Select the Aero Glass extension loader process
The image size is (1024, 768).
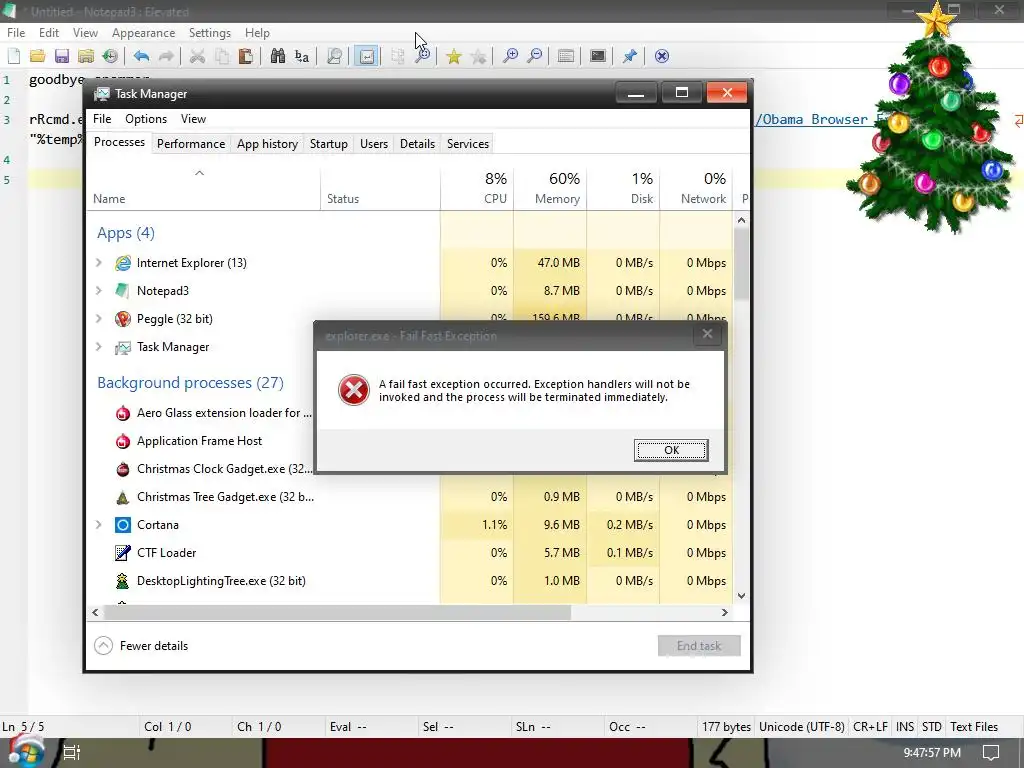[x=199, y=413]
